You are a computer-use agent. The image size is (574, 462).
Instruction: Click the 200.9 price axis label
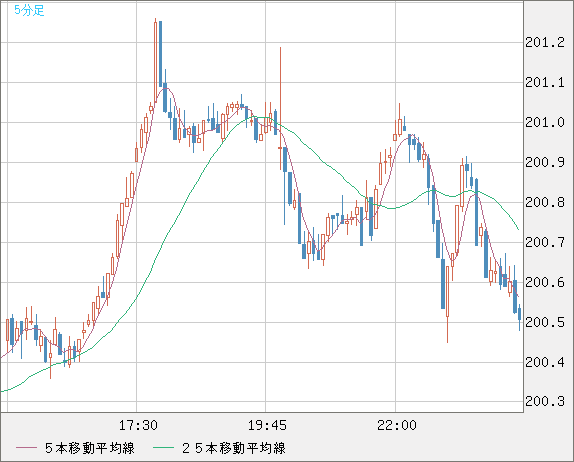pyautogui.click(x=545, y=162)
